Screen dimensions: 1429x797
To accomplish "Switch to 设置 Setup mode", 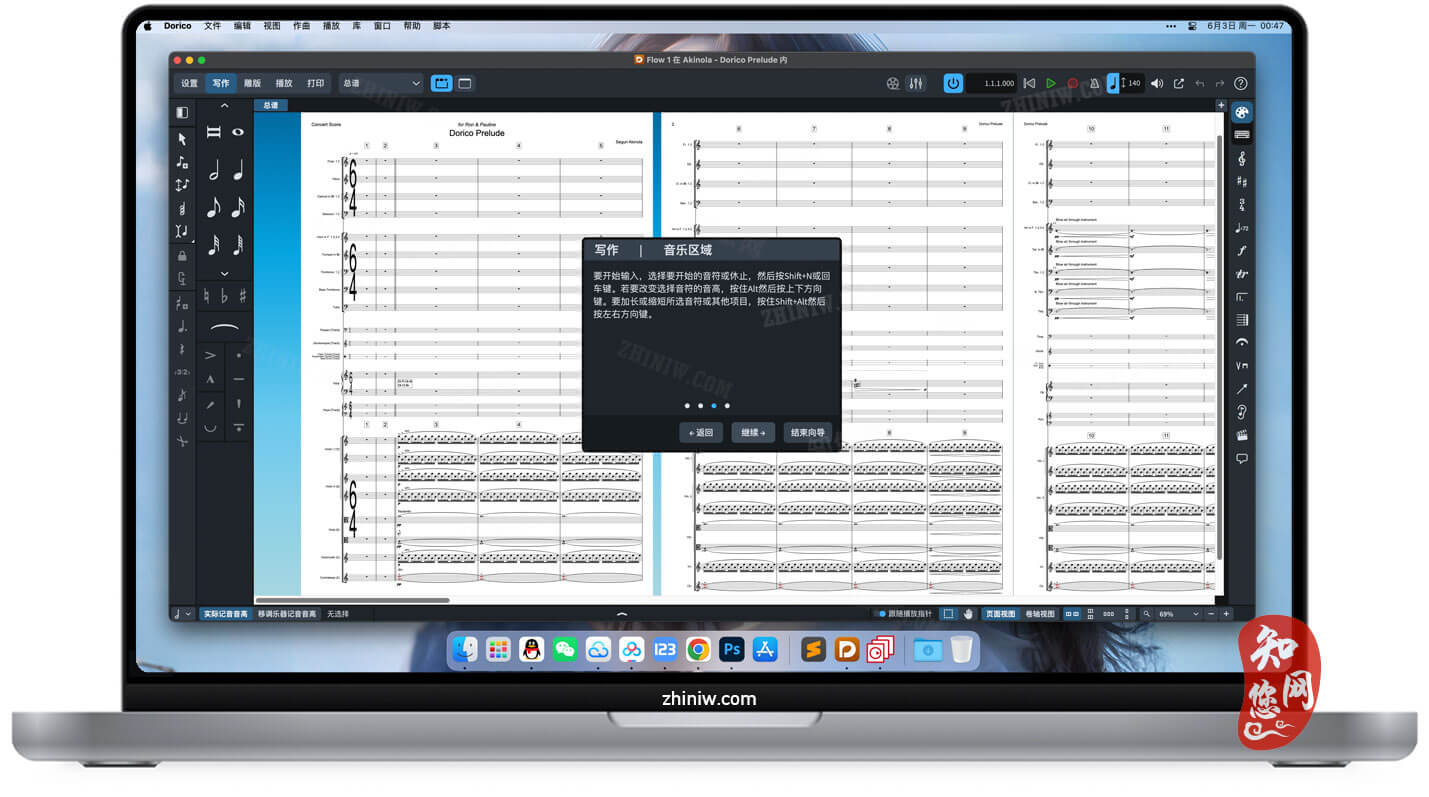I will pos(189,83).
